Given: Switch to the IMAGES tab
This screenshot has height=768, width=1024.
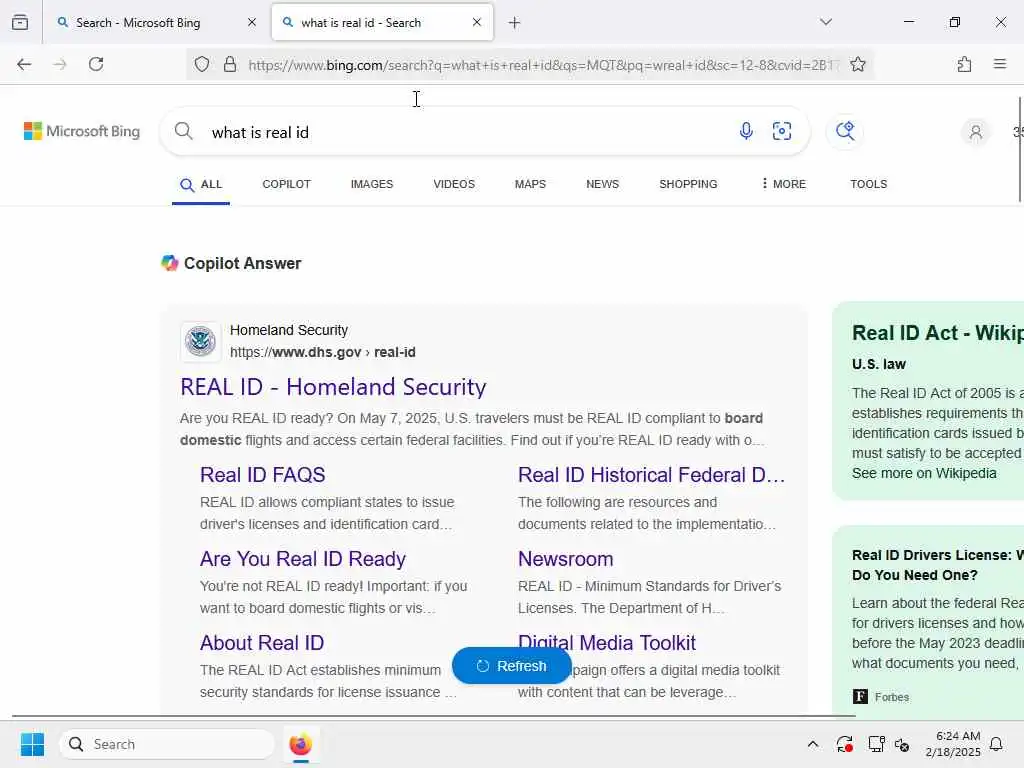Looking at the screenshot, I should (372, 184).
